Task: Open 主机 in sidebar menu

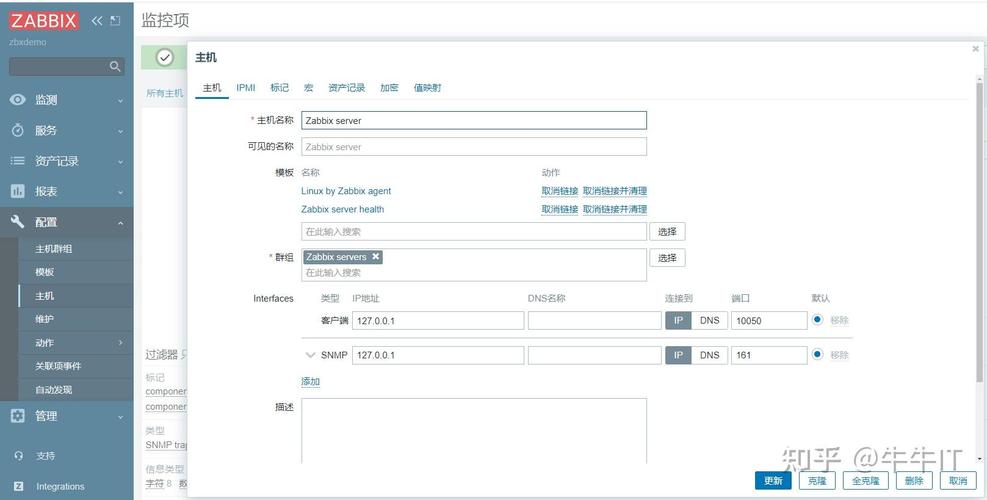Action: coord(45,295)
